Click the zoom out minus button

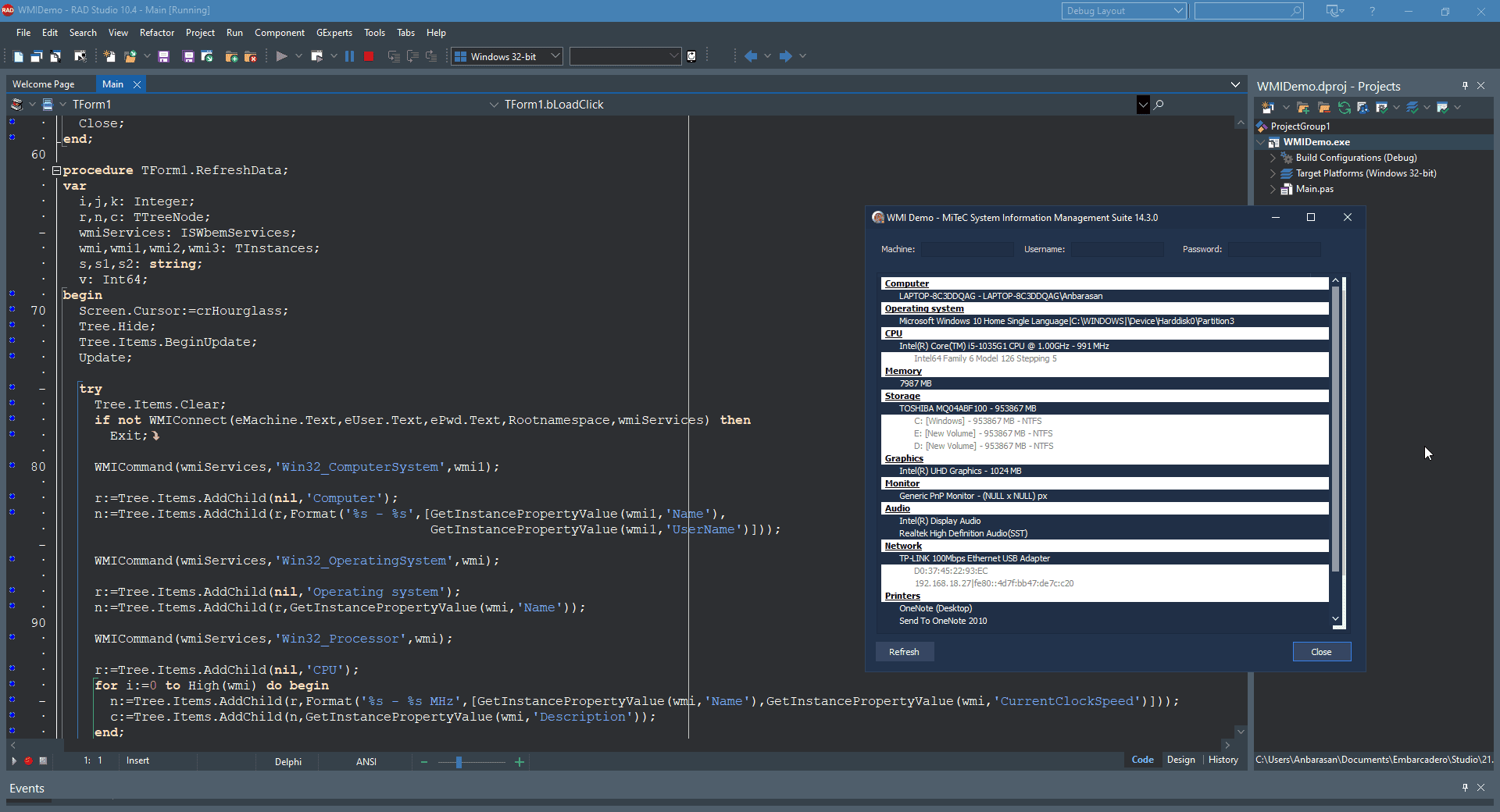(424, 762)
